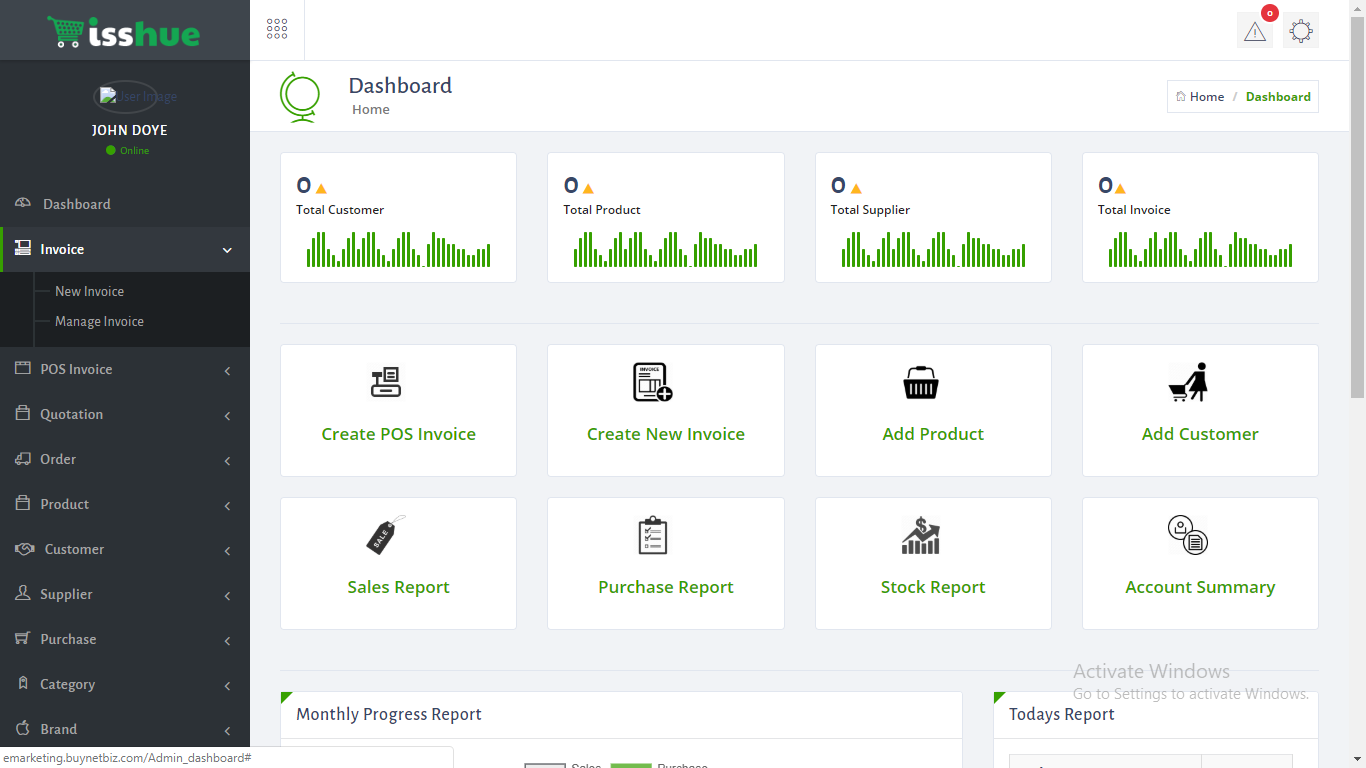Open the Create New Invoice link
The image size is (1366, 768).
coord(665,434)
